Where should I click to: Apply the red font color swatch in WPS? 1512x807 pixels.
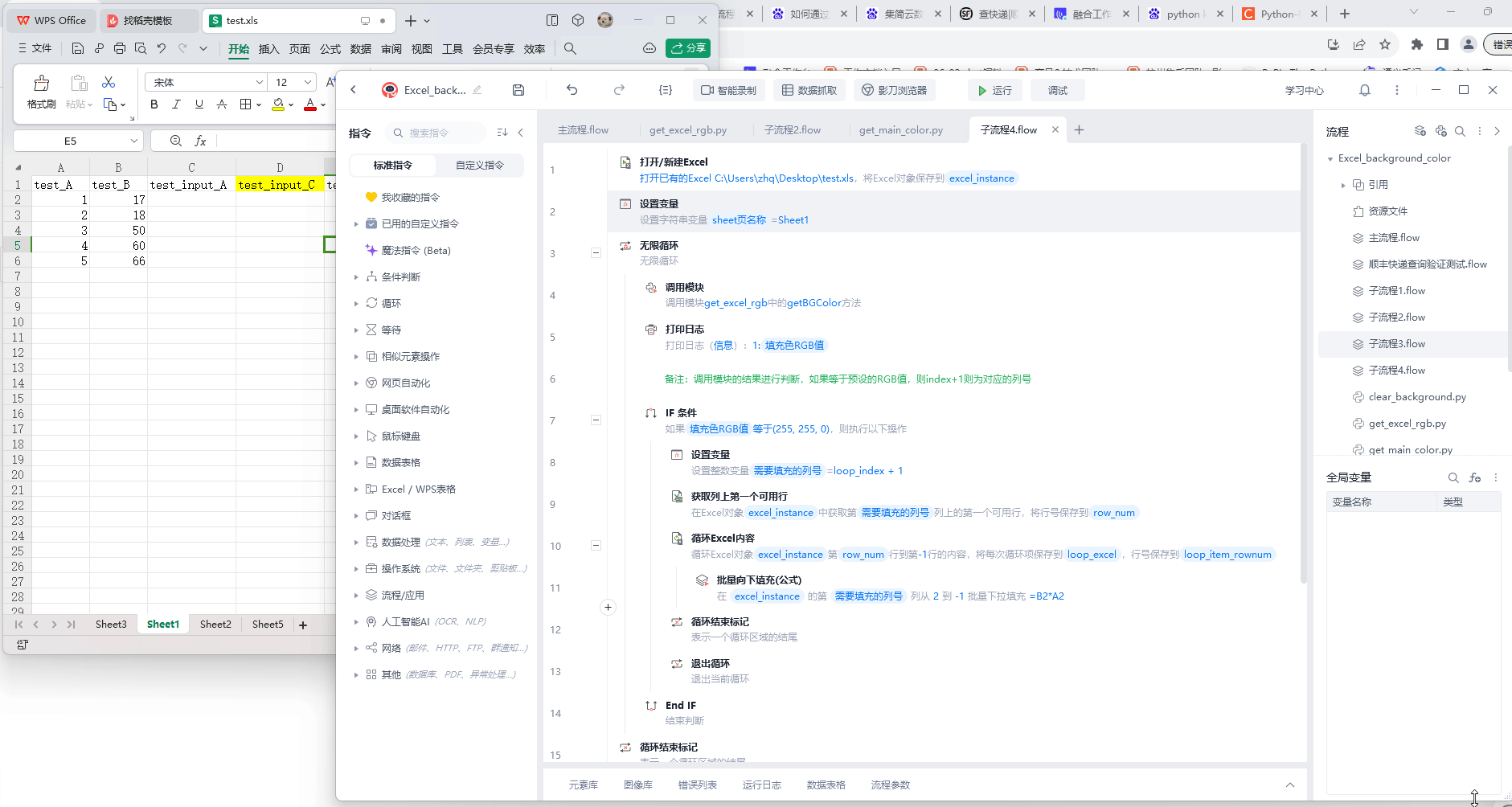pyautogui.click(x=310, y=104)
